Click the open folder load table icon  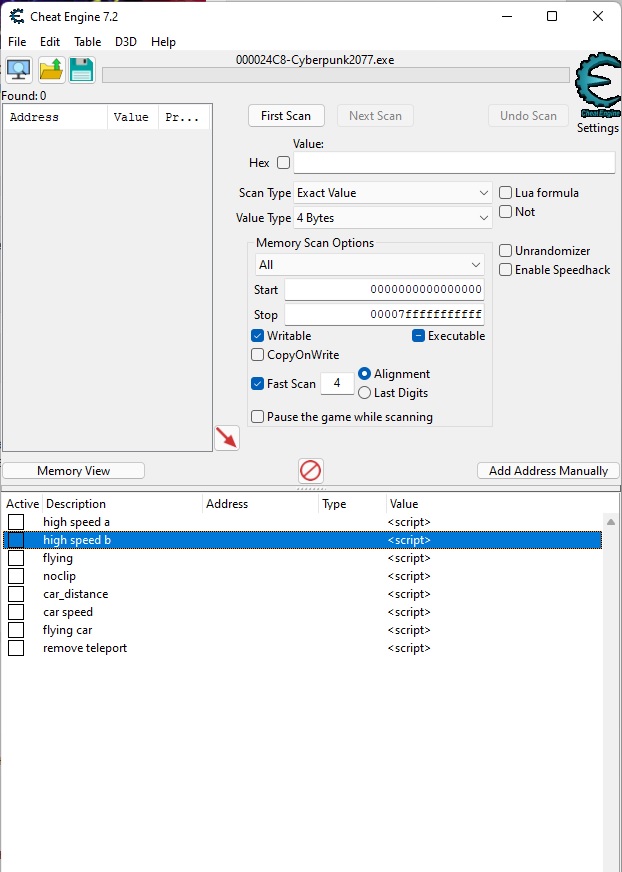(x=51, y=70)
